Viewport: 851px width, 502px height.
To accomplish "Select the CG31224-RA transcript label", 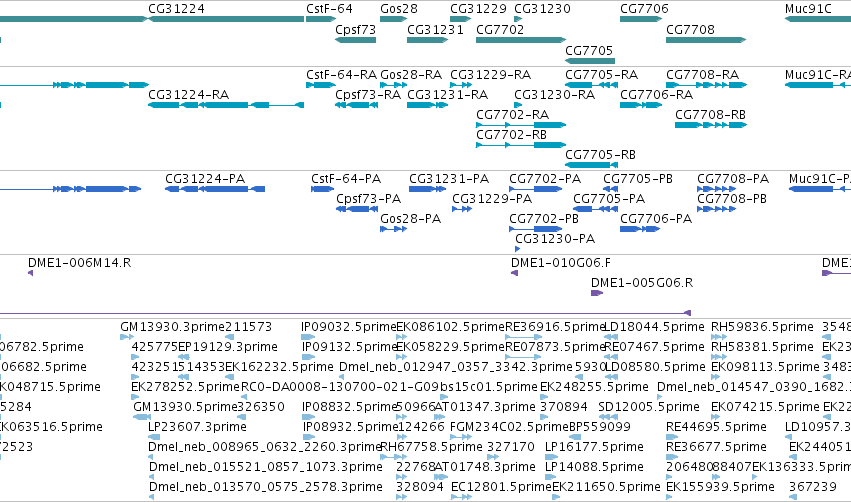I will (188, 94).
